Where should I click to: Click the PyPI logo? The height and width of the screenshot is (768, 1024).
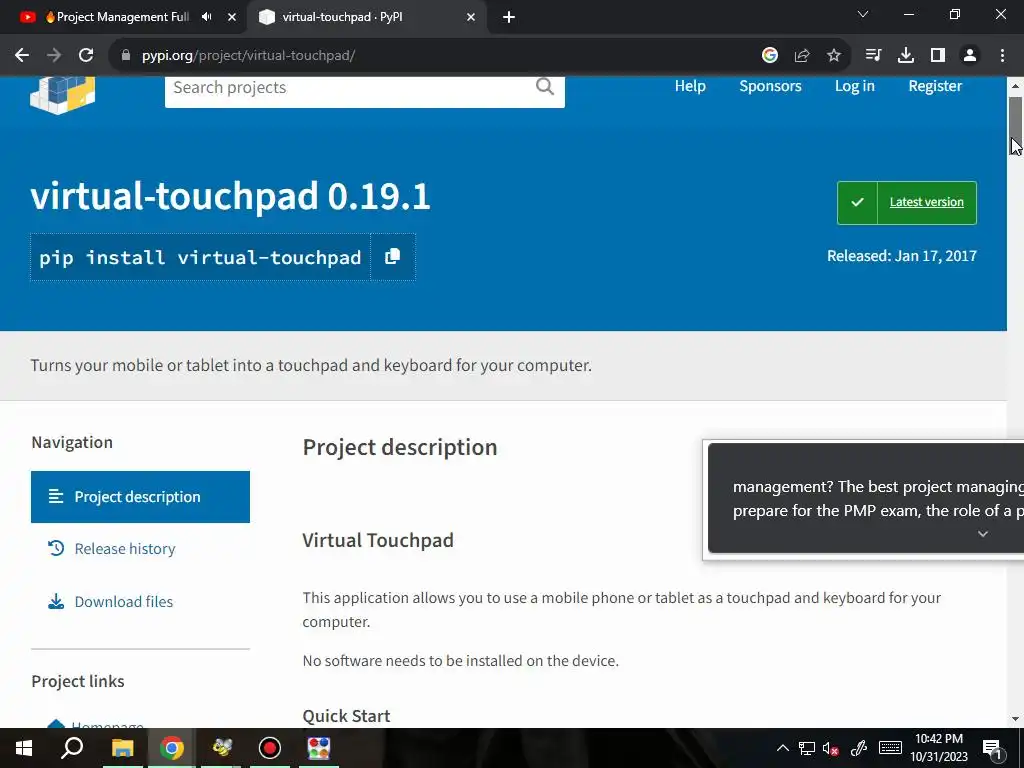click(63, 95)
